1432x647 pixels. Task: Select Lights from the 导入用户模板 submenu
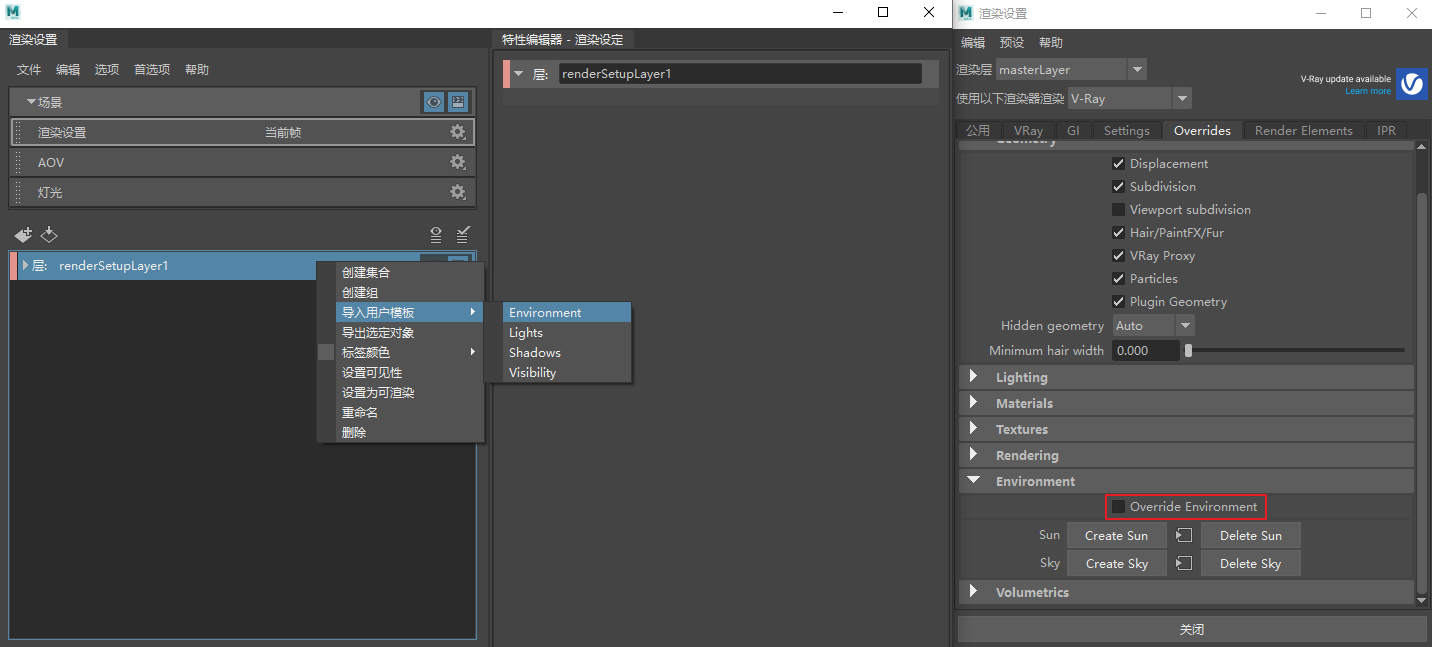click(525, 332)
